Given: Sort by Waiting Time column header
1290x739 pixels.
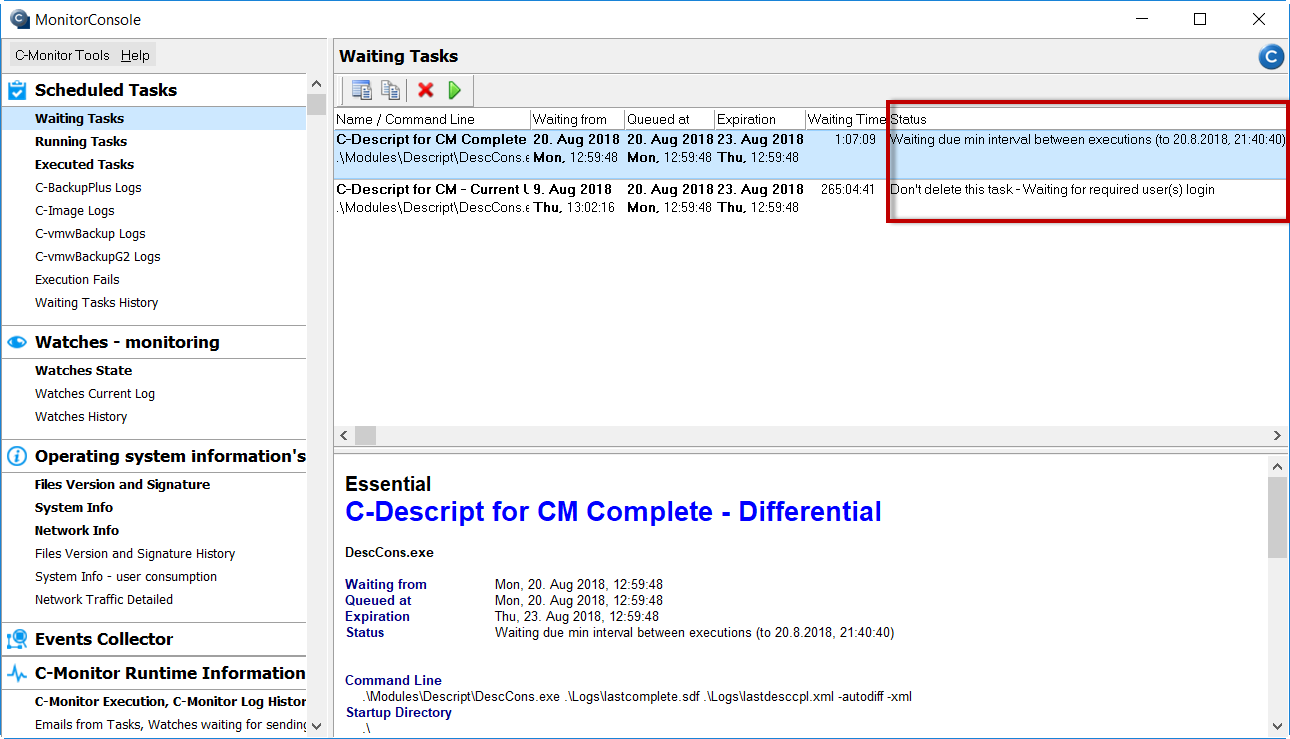Looking at the screenshot, I should 846,119.
